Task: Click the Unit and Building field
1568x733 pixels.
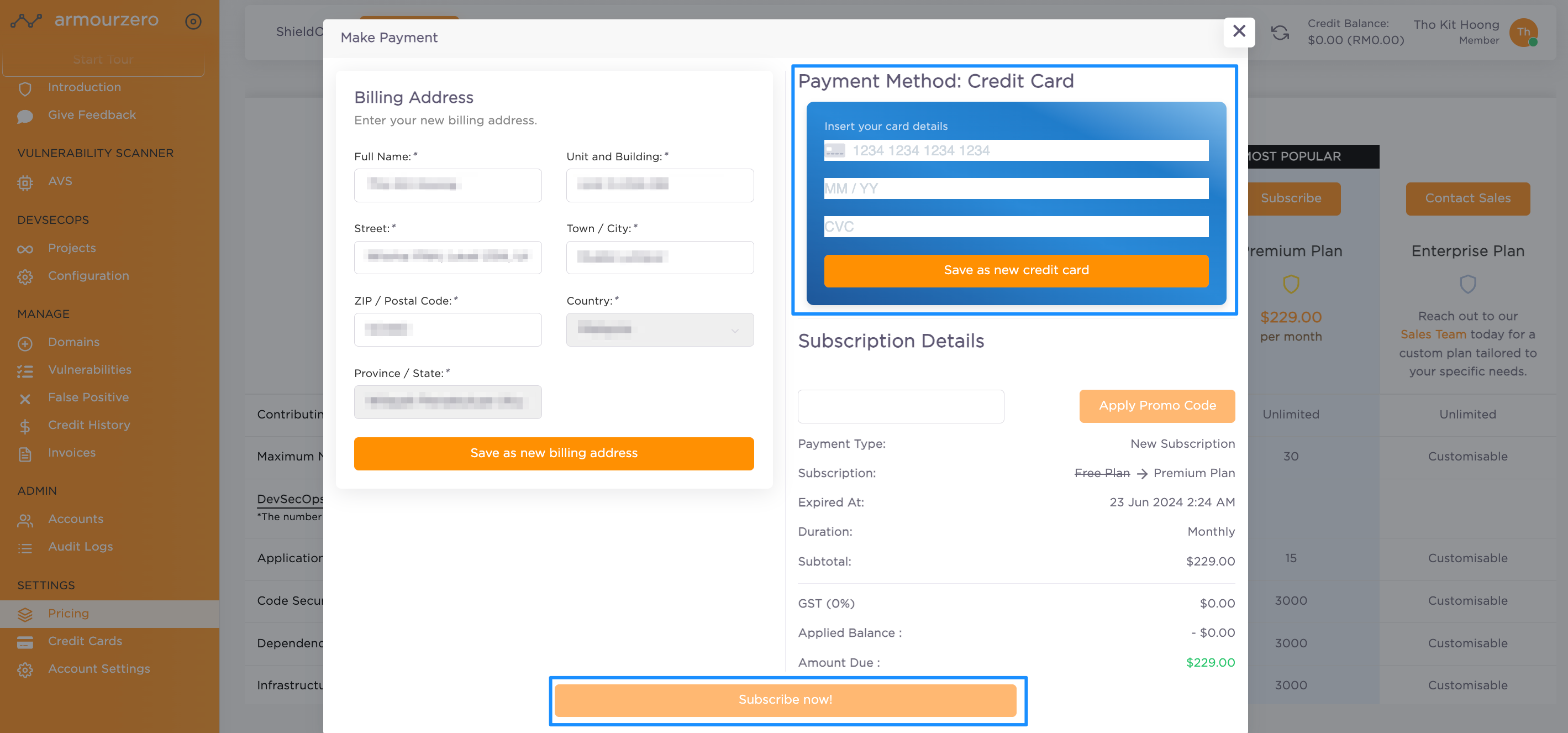Action: 660,185
